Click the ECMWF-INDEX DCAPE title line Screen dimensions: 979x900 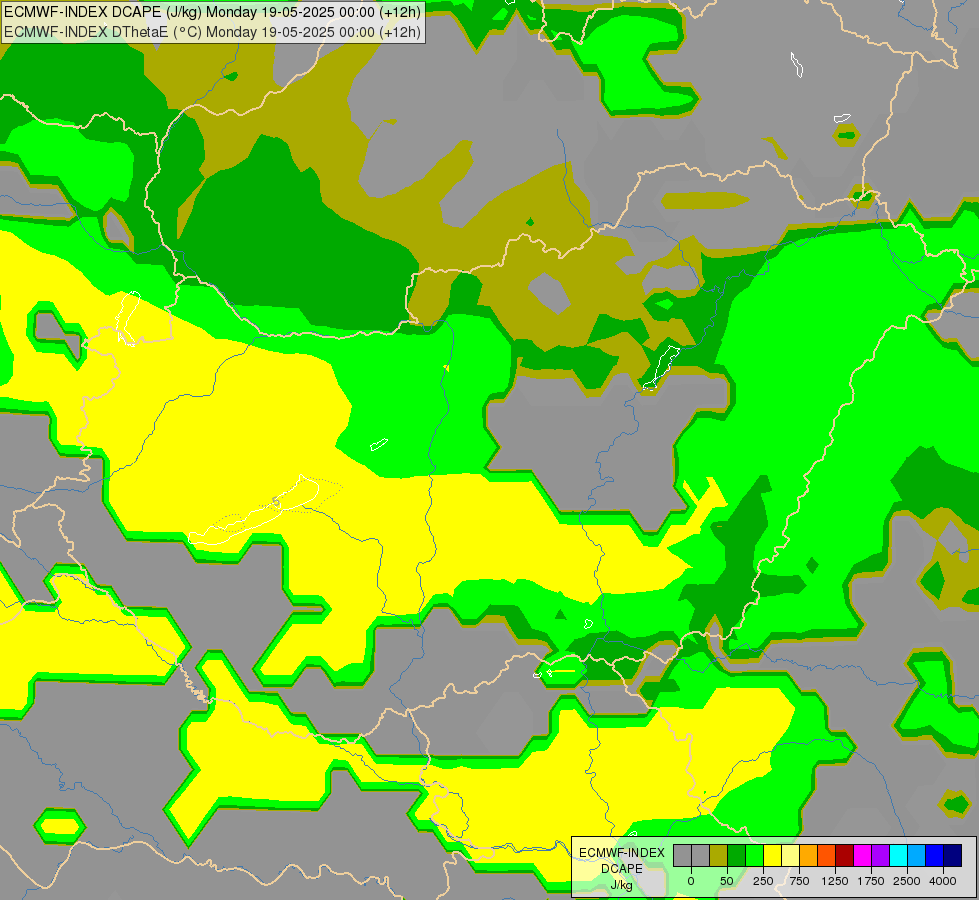pos(212,12)
